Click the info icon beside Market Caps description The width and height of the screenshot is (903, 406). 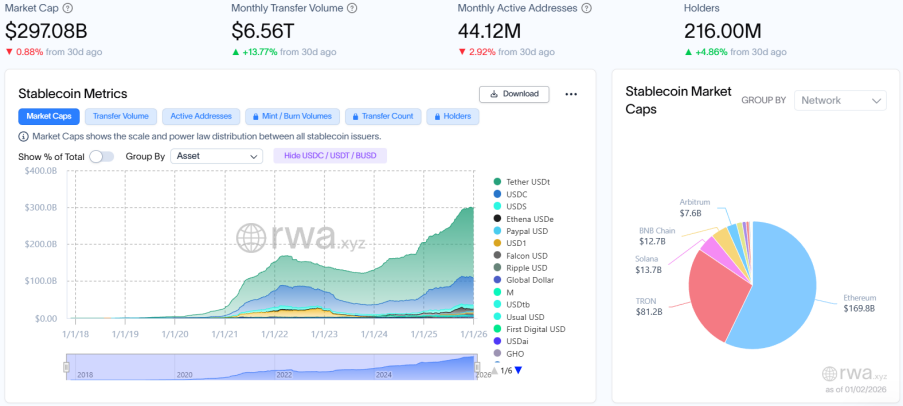(23, 136)
